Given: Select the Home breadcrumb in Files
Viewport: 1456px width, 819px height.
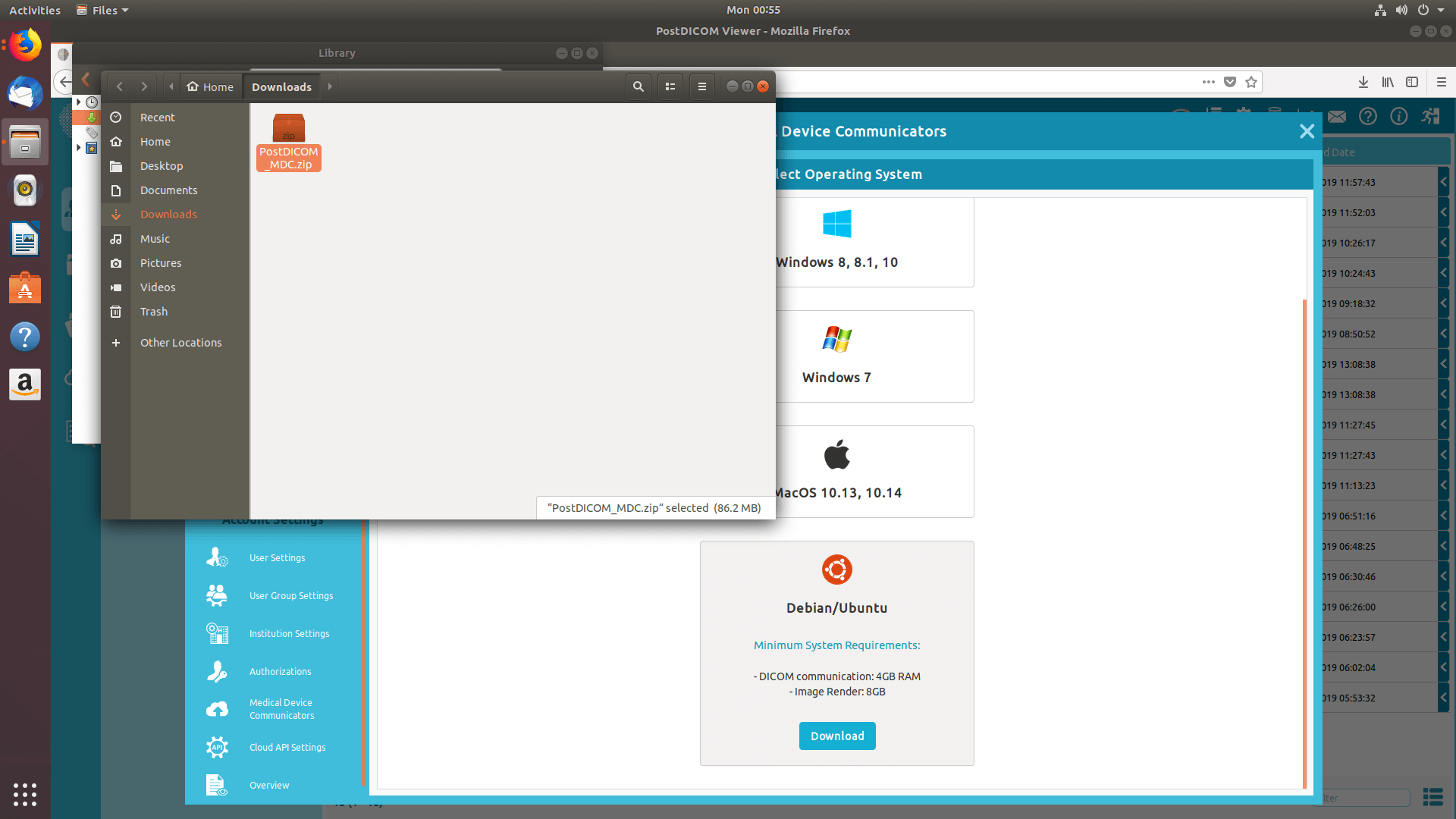Looking at the screenshot, I should 210,86.
